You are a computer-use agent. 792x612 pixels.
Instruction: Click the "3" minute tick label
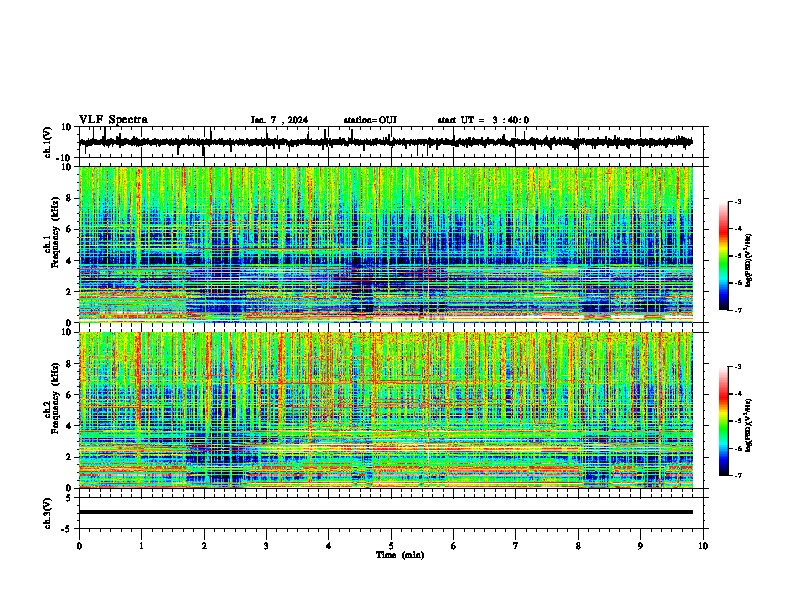(x=266, y=546)
